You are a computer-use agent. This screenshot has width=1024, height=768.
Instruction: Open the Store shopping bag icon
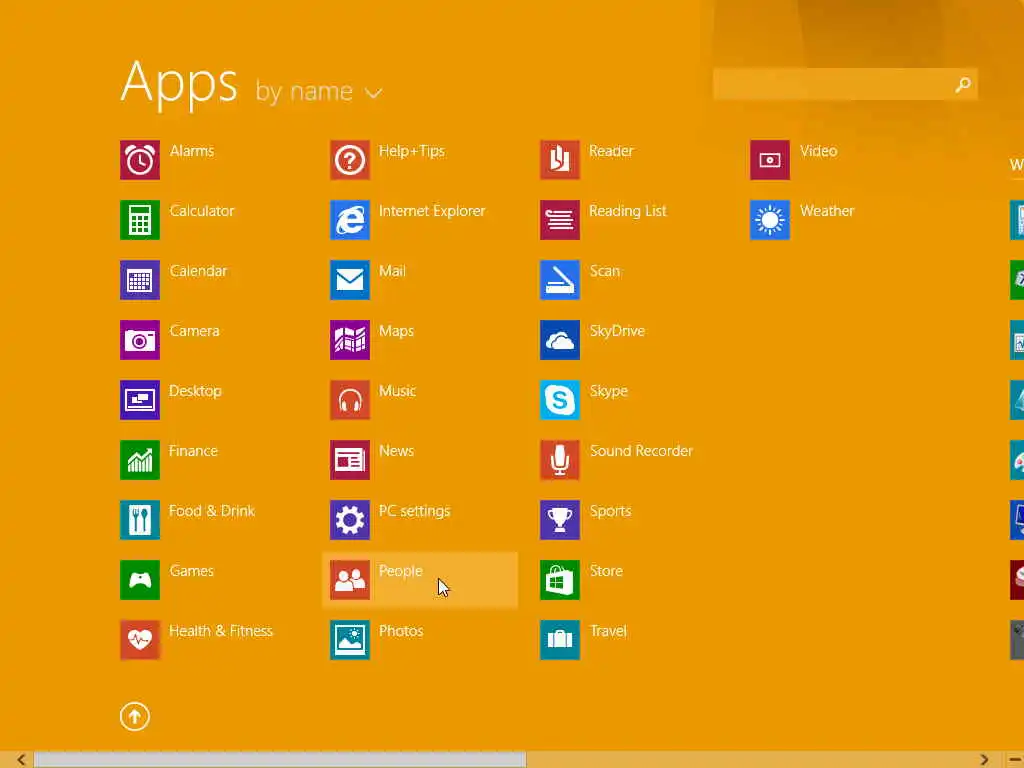[x=560, y=580]
